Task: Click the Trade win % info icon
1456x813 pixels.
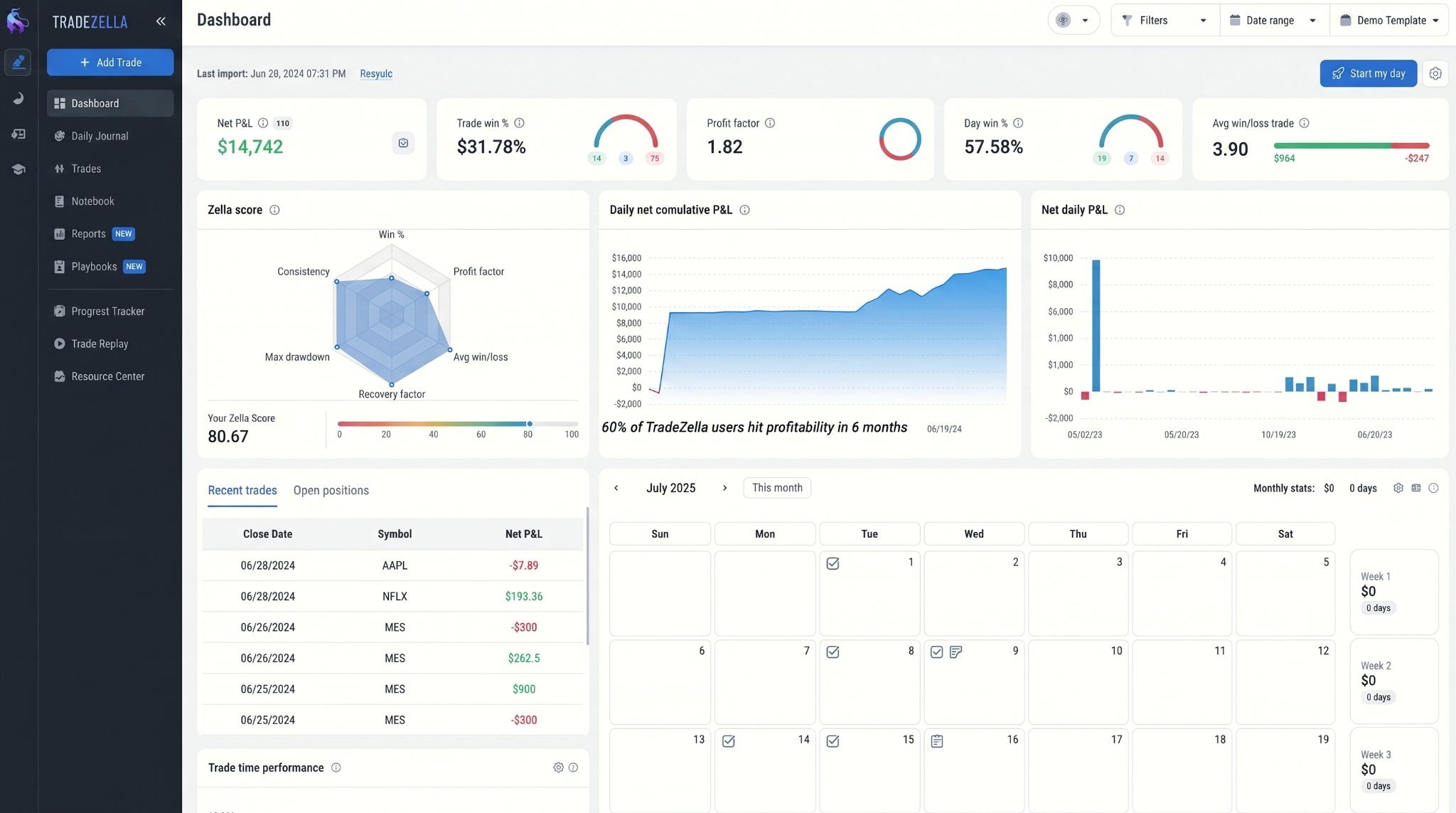Action: pos(519,123)
